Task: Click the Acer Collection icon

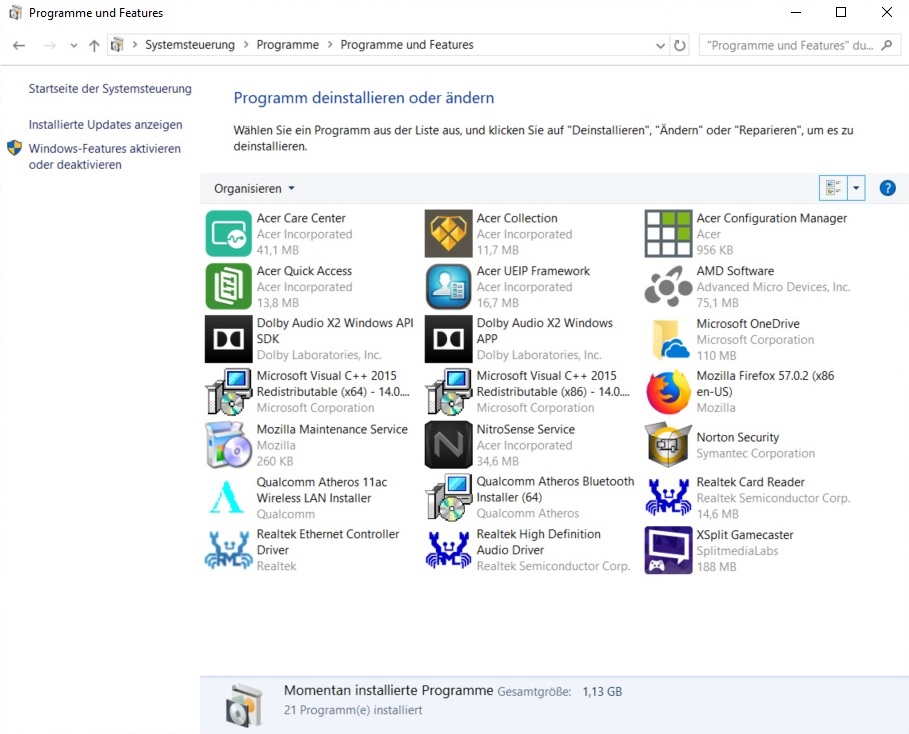Action: (448, 234)
